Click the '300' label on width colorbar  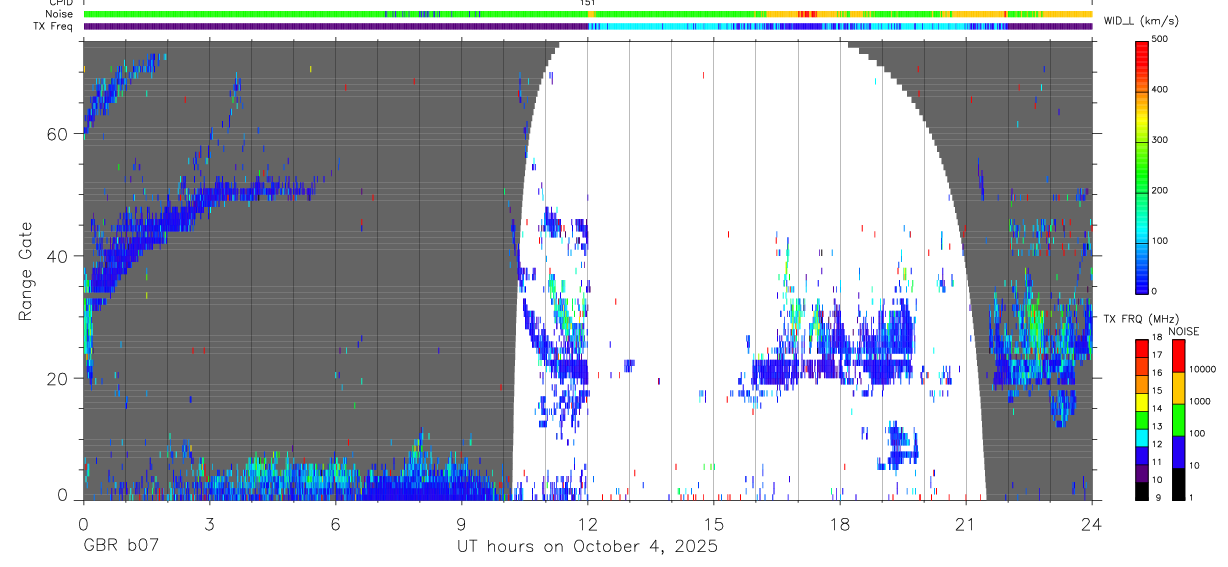(1160, 141)
